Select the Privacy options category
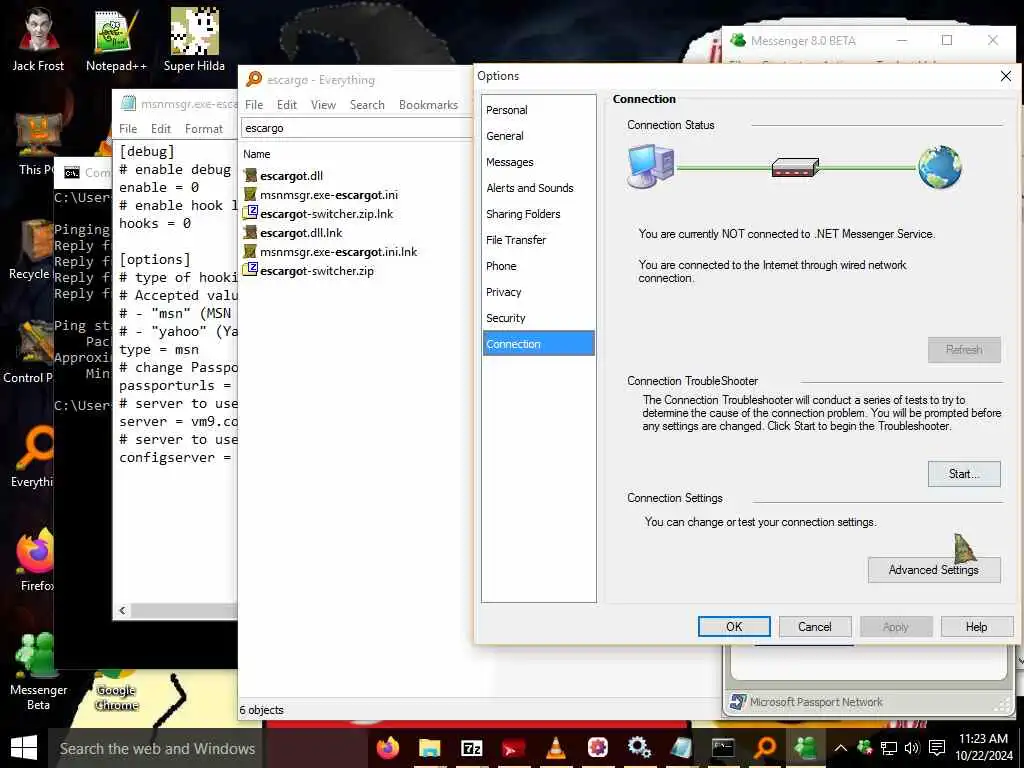 539,293
